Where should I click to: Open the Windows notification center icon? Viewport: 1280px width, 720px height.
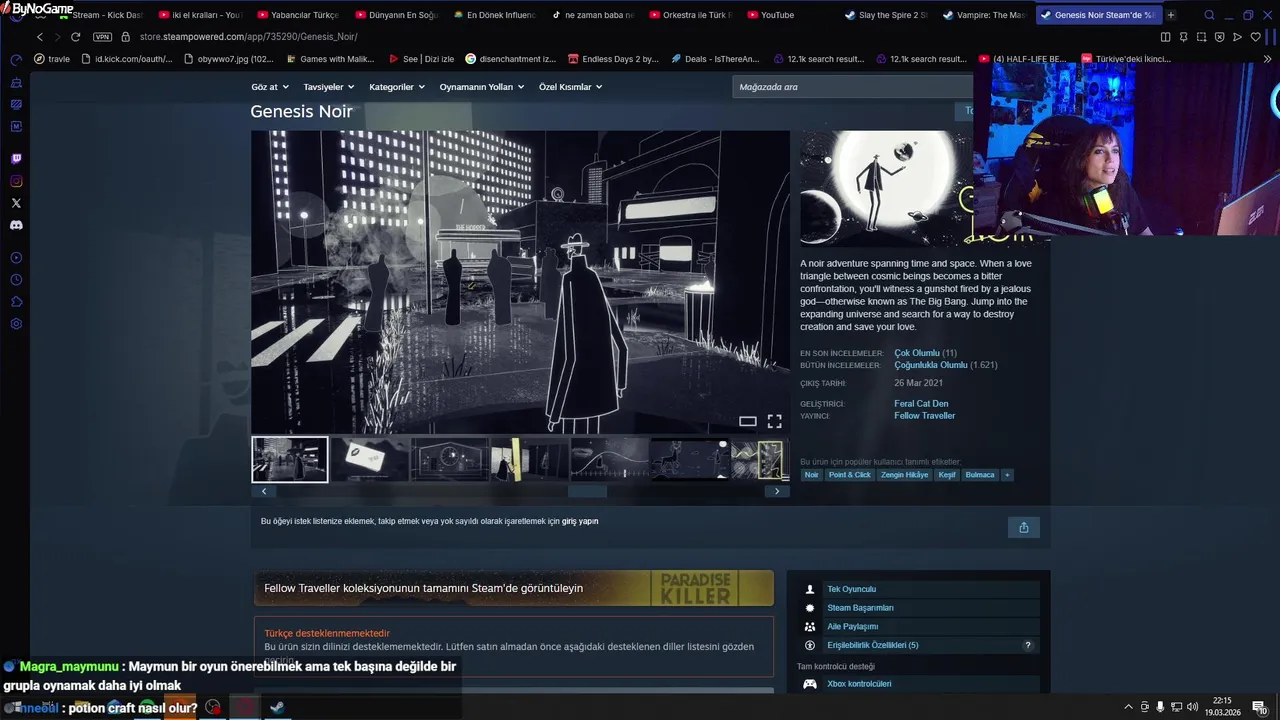point(1259,707)
